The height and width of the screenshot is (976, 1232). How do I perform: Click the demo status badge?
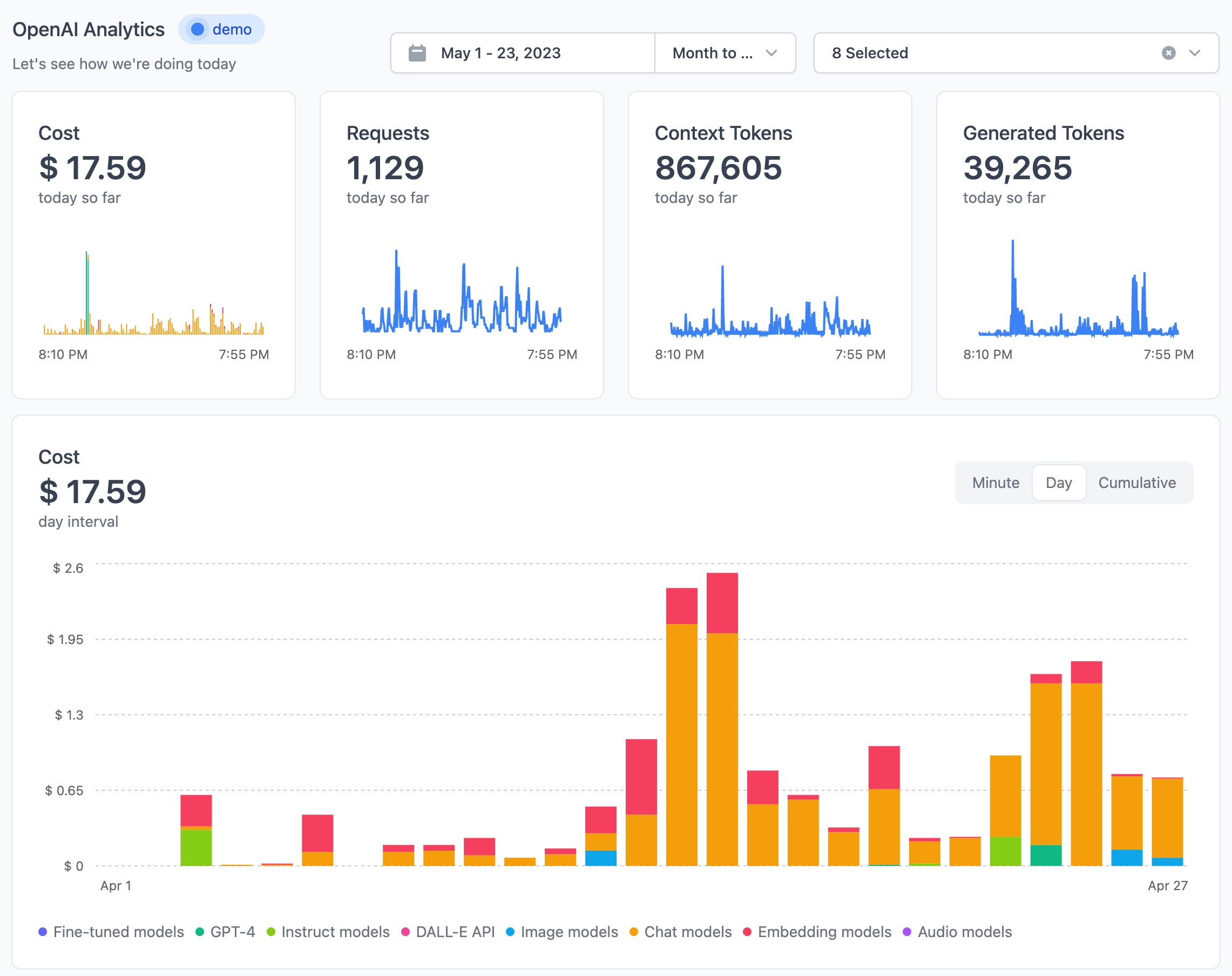[x=222, y=29]
